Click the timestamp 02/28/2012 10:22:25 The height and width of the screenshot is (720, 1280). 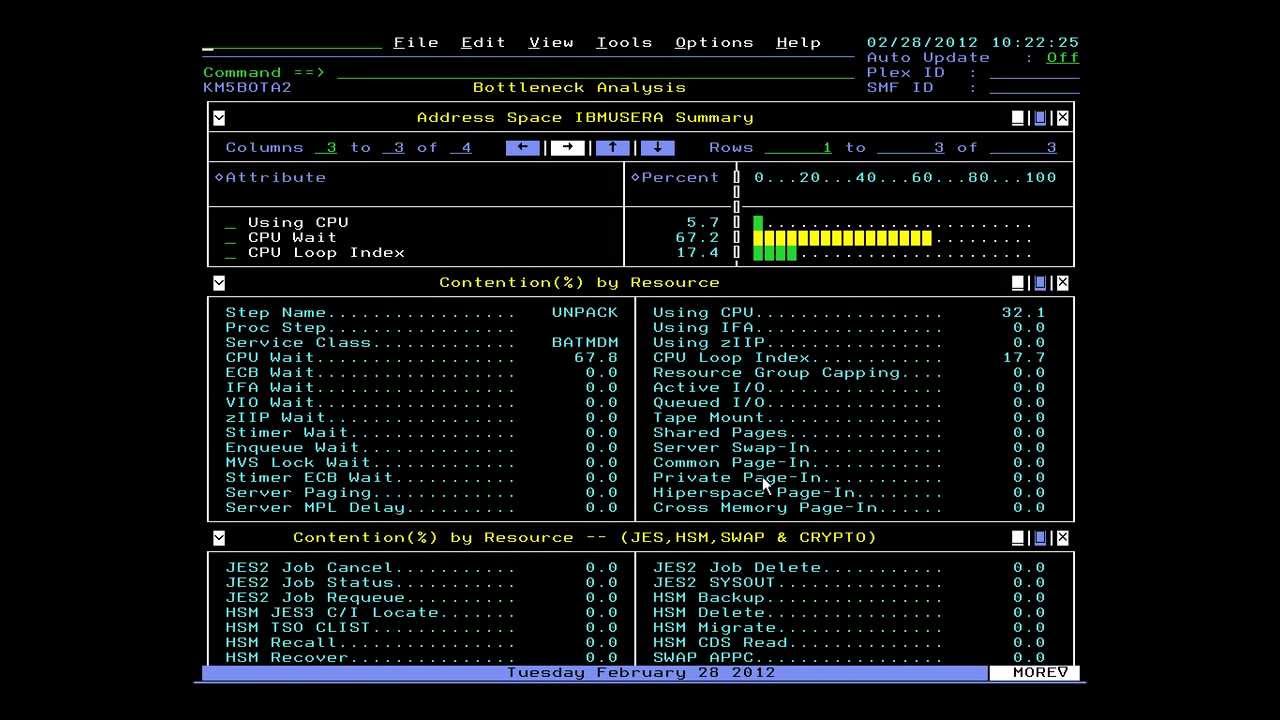point(973,42)
